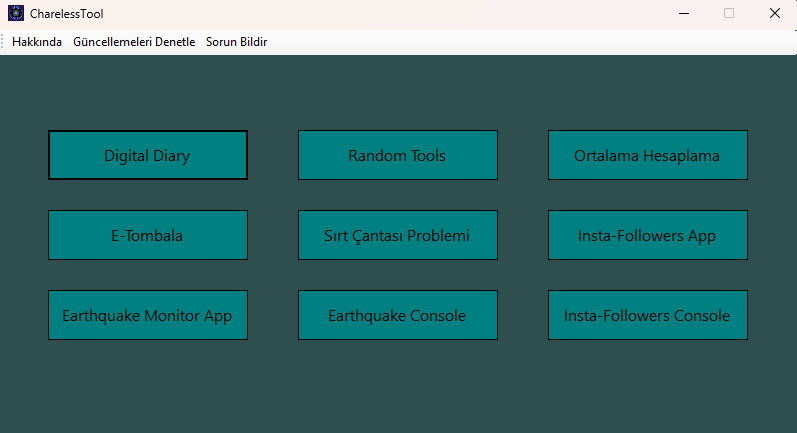797x433 pixels.
Task: Open the Earthquake Console
Action: (x=397, y=315)
